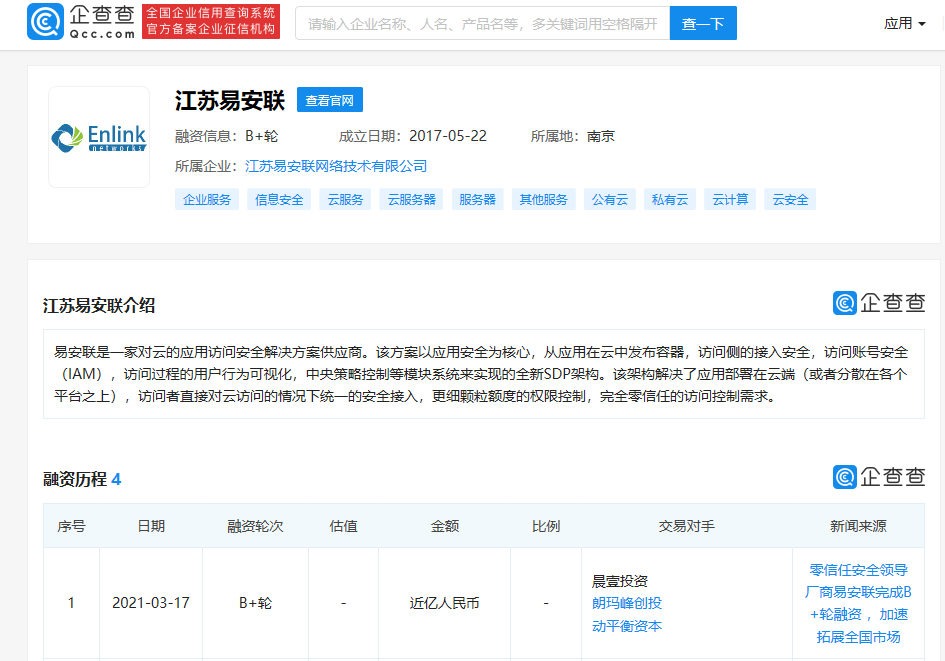
Task: Open investor 朗玛峰创投 link
Action: tap(627, 603)
